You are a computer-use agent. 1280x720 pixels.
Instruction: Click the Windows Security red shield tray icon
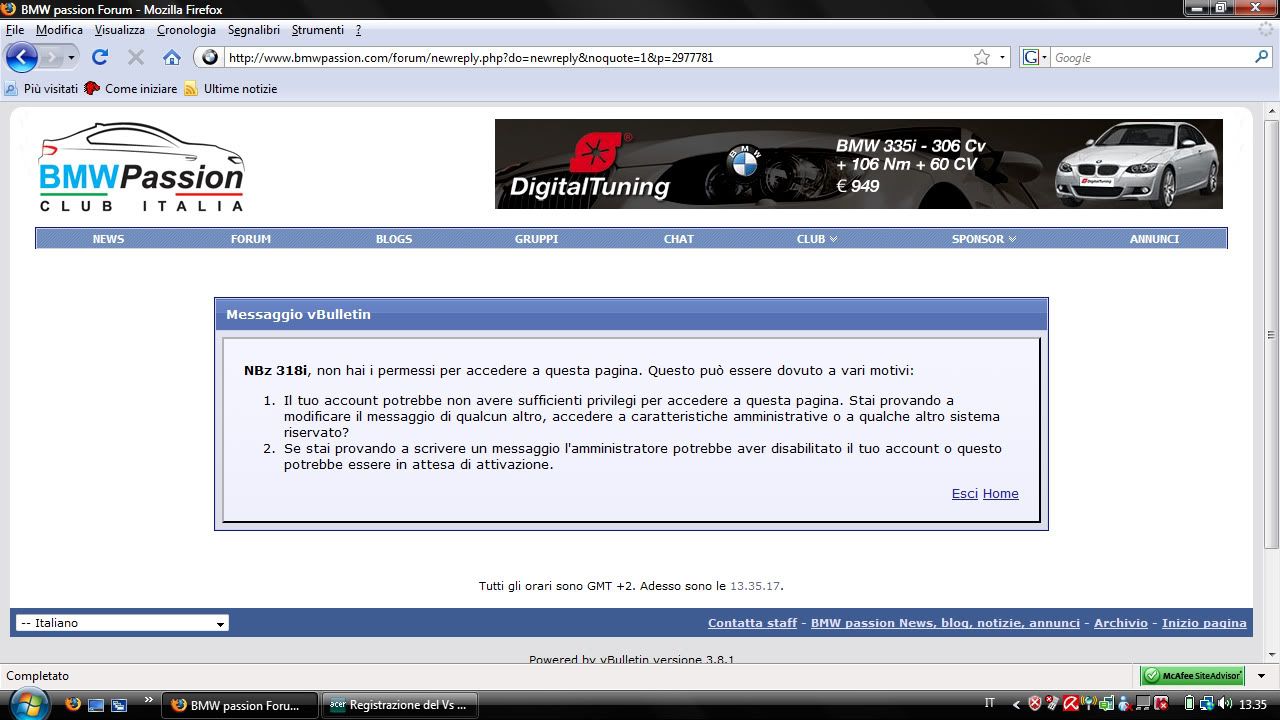click(1035, 704)
